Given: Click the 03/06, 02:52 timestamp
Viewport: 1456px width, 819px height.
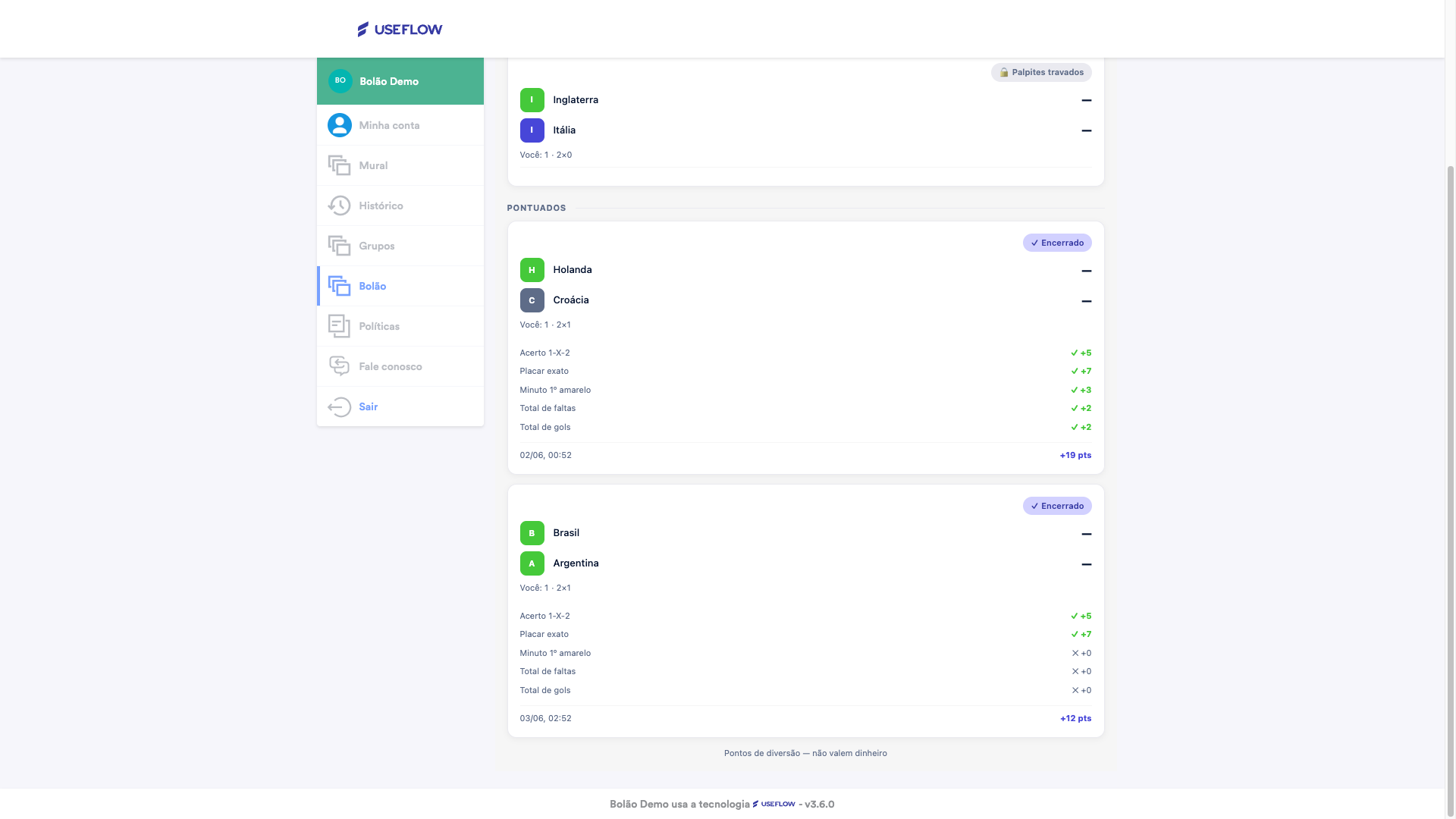Looking at the screenshot, I should point(546,718).
